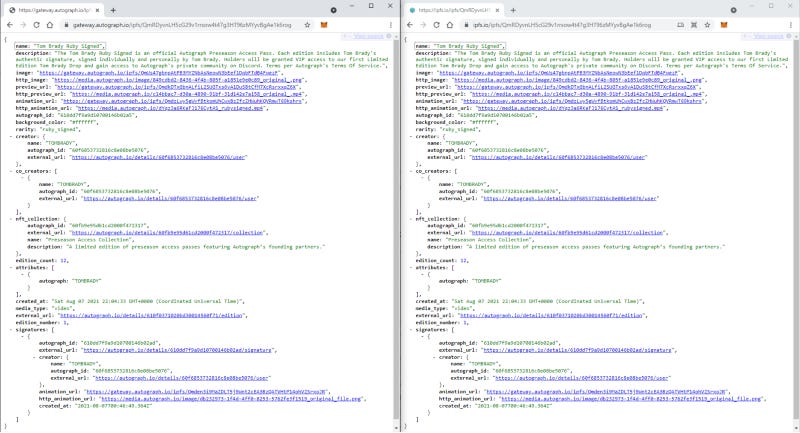Open home page in ipfs.io window
Viewport: 800px width, 433px height.
click(x=449, y=24)
